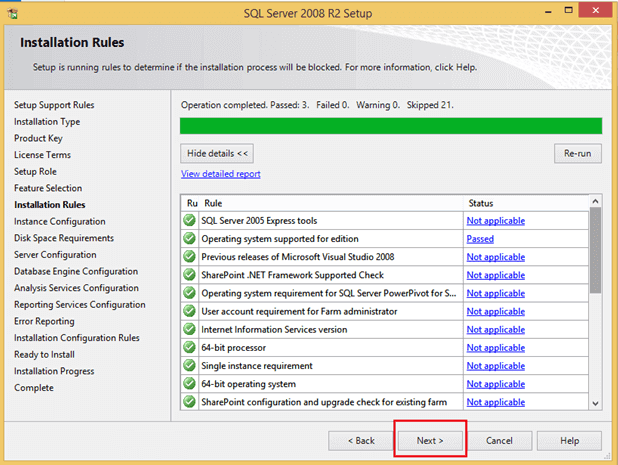Click the Re-run button
This screenshot has height=465, width=618.
point(577,153)
